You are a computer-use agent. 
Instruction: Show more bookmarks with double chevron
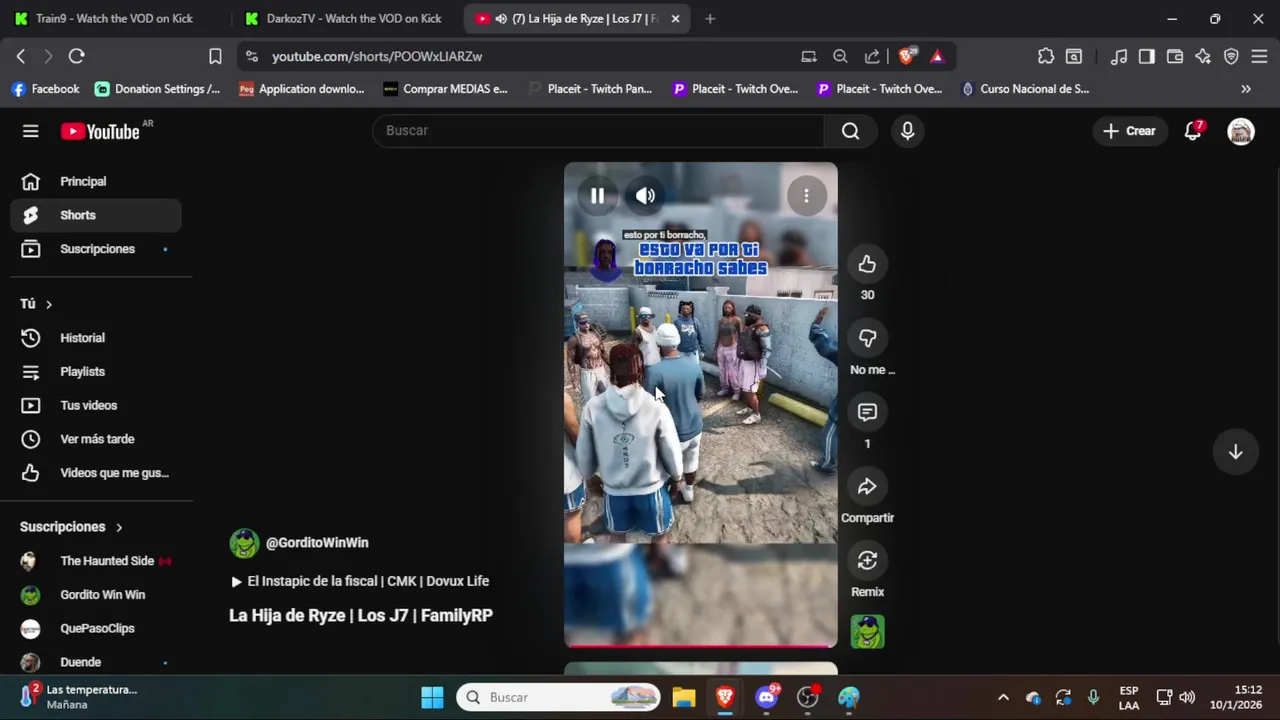tap(1246, 89)
